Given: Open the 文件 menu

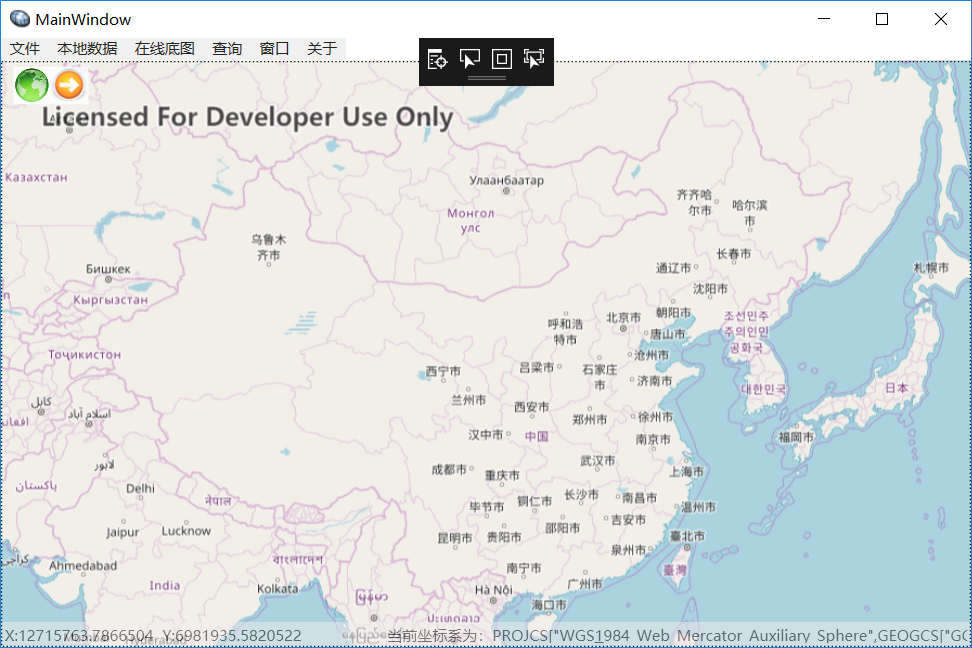Looking at the screenshot, I should 25,47.
